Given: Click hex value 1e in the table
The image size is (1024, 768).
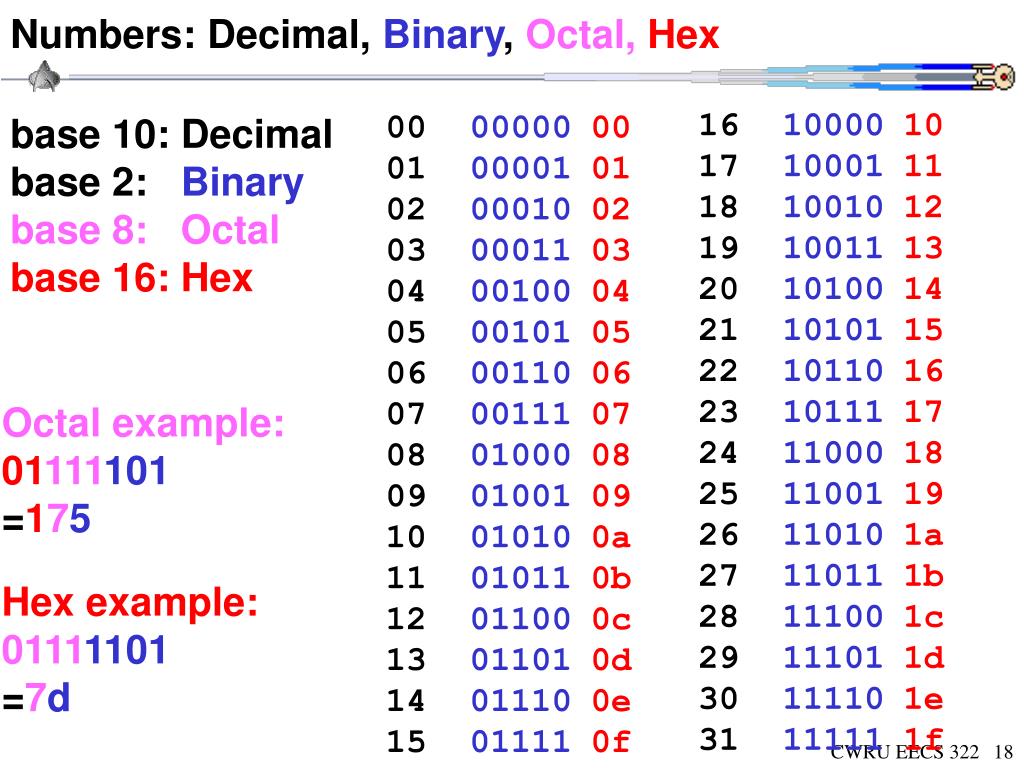Looking at the screenshot, I should [923, 699].
